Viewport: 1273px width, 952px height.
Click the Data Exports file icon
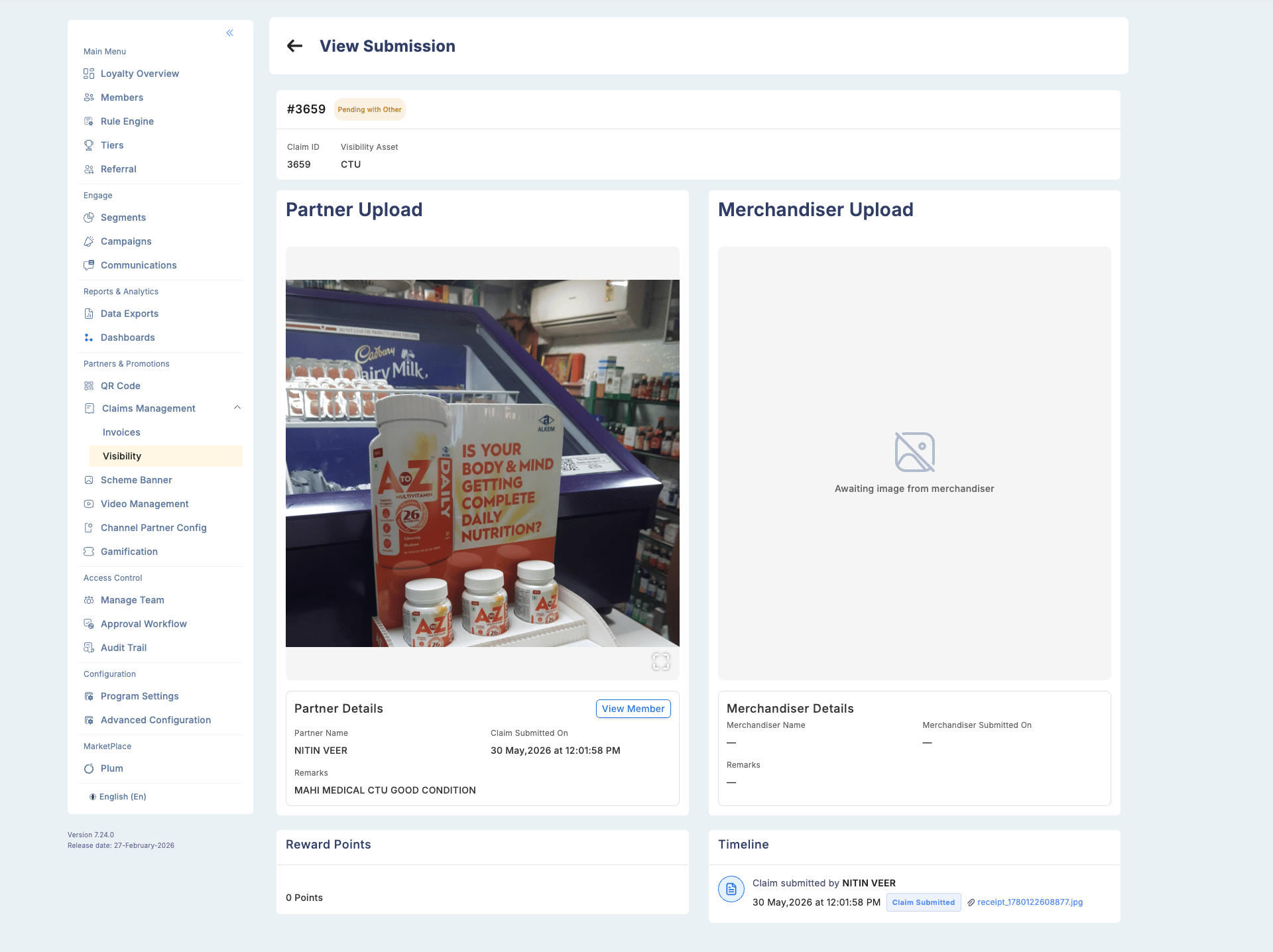pyautogui.click(x=89, y=314)
